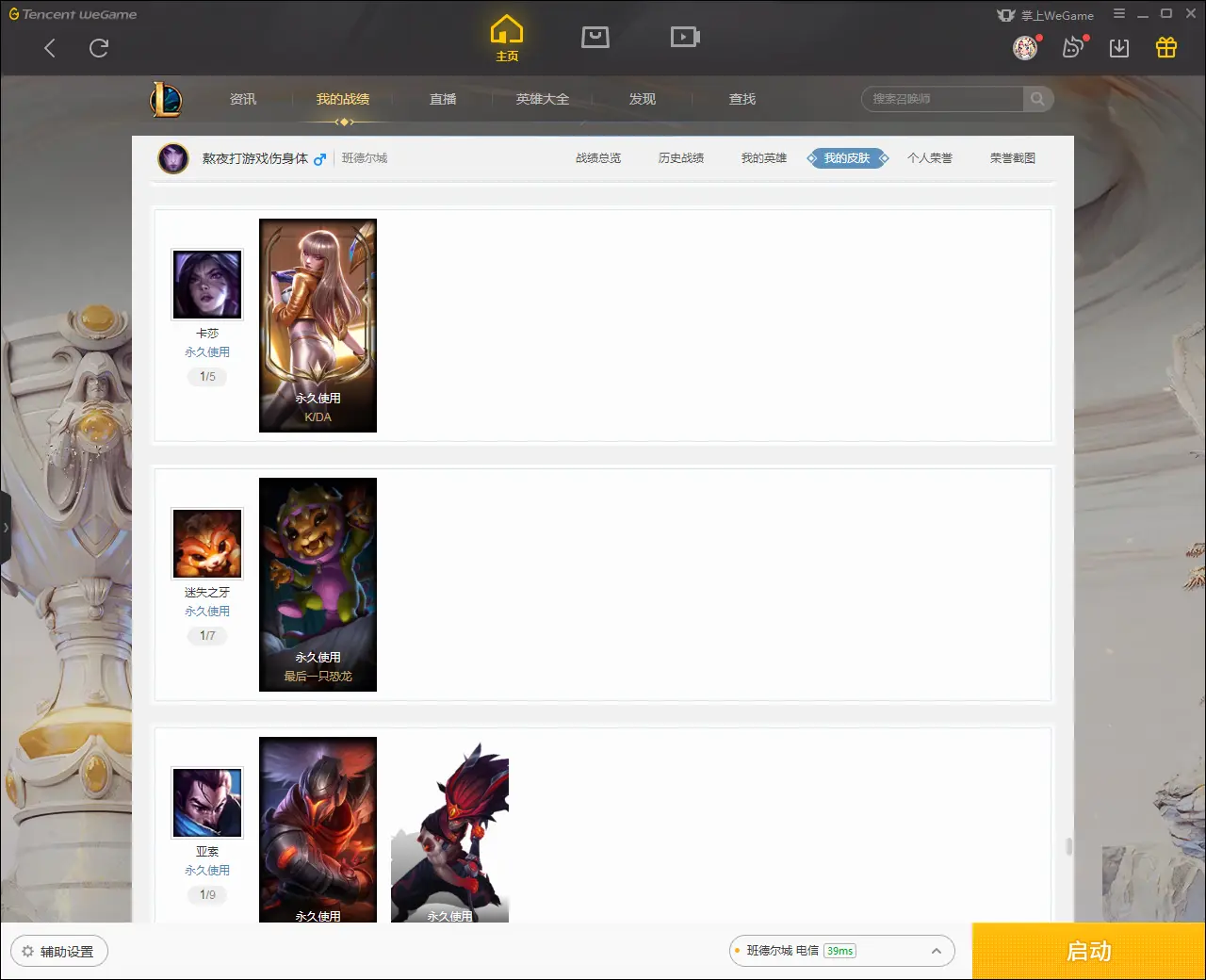
Task: Click the 卡莎 champion portrait
Action: point(207,285)
